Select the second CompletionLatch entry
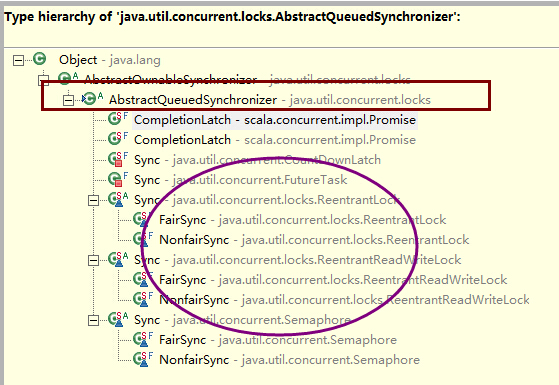This screenshot has width=559, height=385. point(275,140)
